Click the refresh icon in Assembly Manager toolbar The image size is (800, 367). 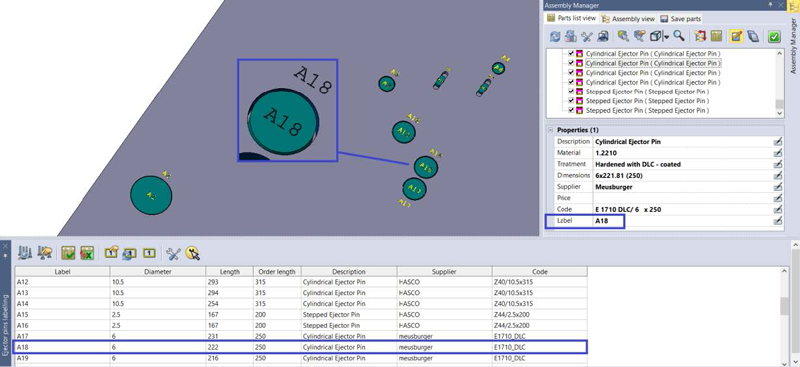coord(555,36)
